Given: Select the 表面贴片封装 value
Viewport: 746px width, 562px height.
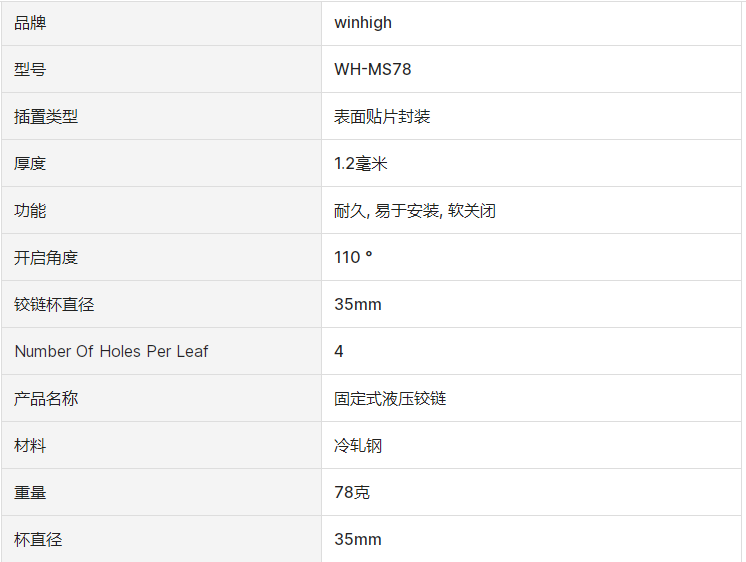Looking at the screenshot, I should [382, 117].
